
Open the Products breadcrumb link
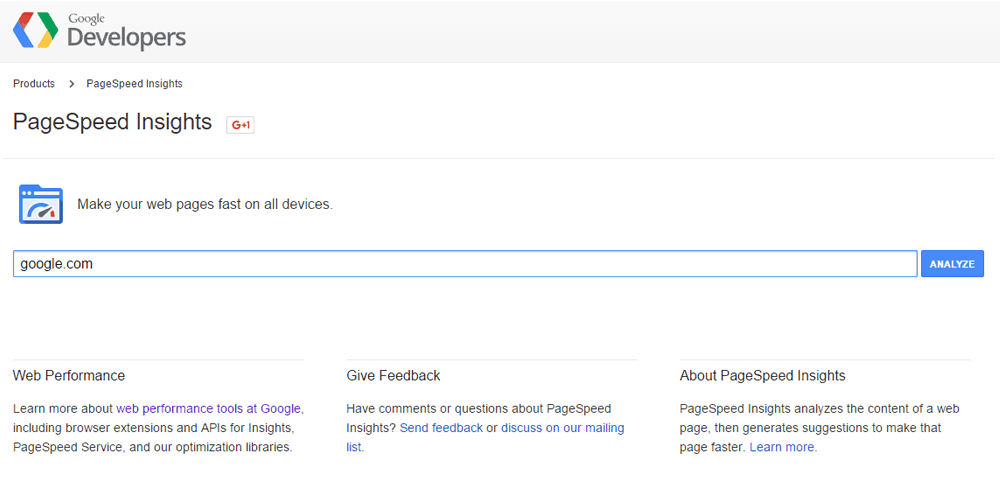(34, 84)
